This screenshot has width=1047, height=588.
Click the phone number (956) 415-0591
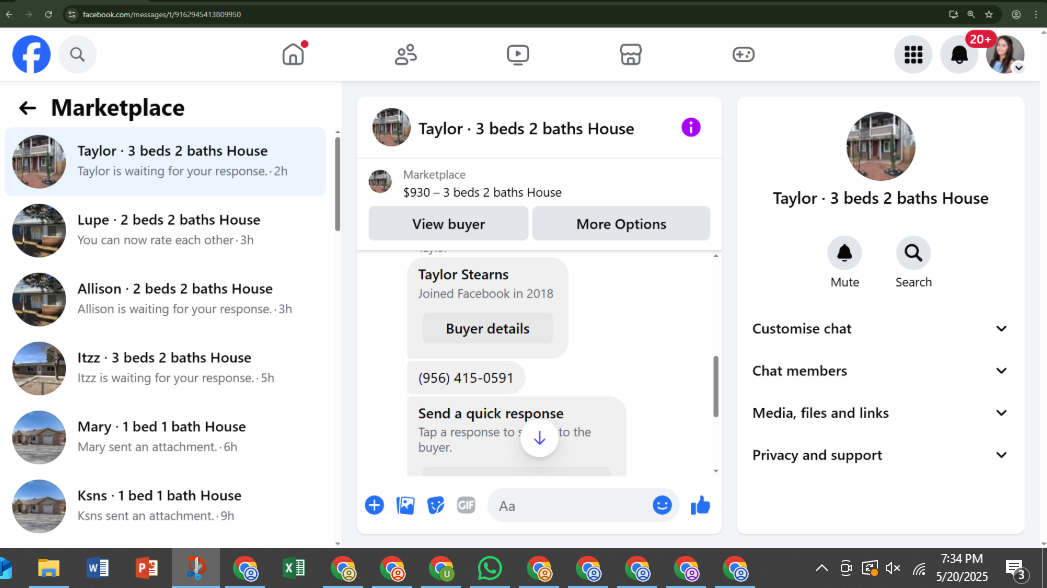coord(465,378)
